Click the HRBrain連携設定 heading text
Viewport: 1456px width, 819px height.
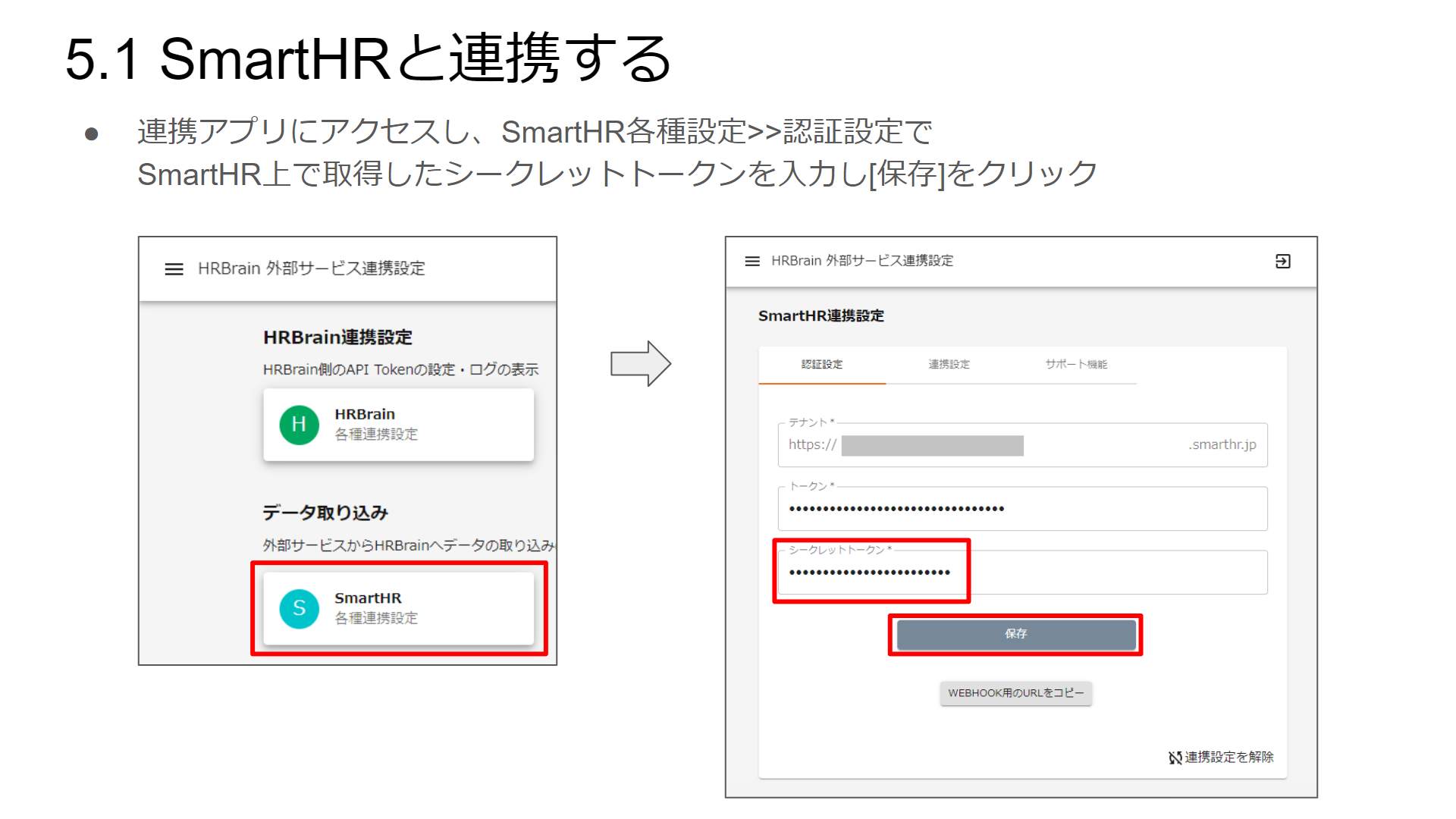tap(338, 337)
